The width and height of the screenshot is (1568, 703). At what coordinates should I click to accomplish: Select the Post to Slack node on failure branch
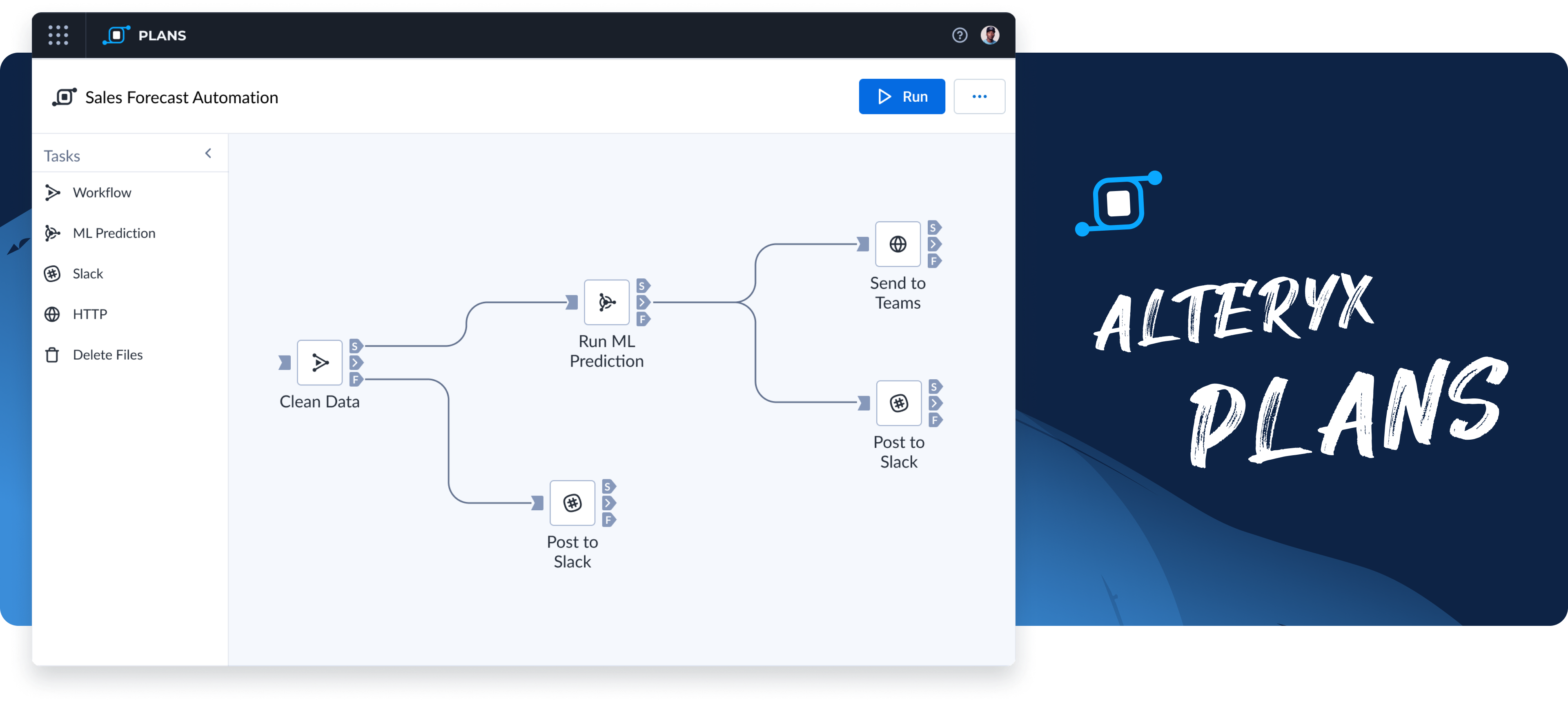coord(572,503)
